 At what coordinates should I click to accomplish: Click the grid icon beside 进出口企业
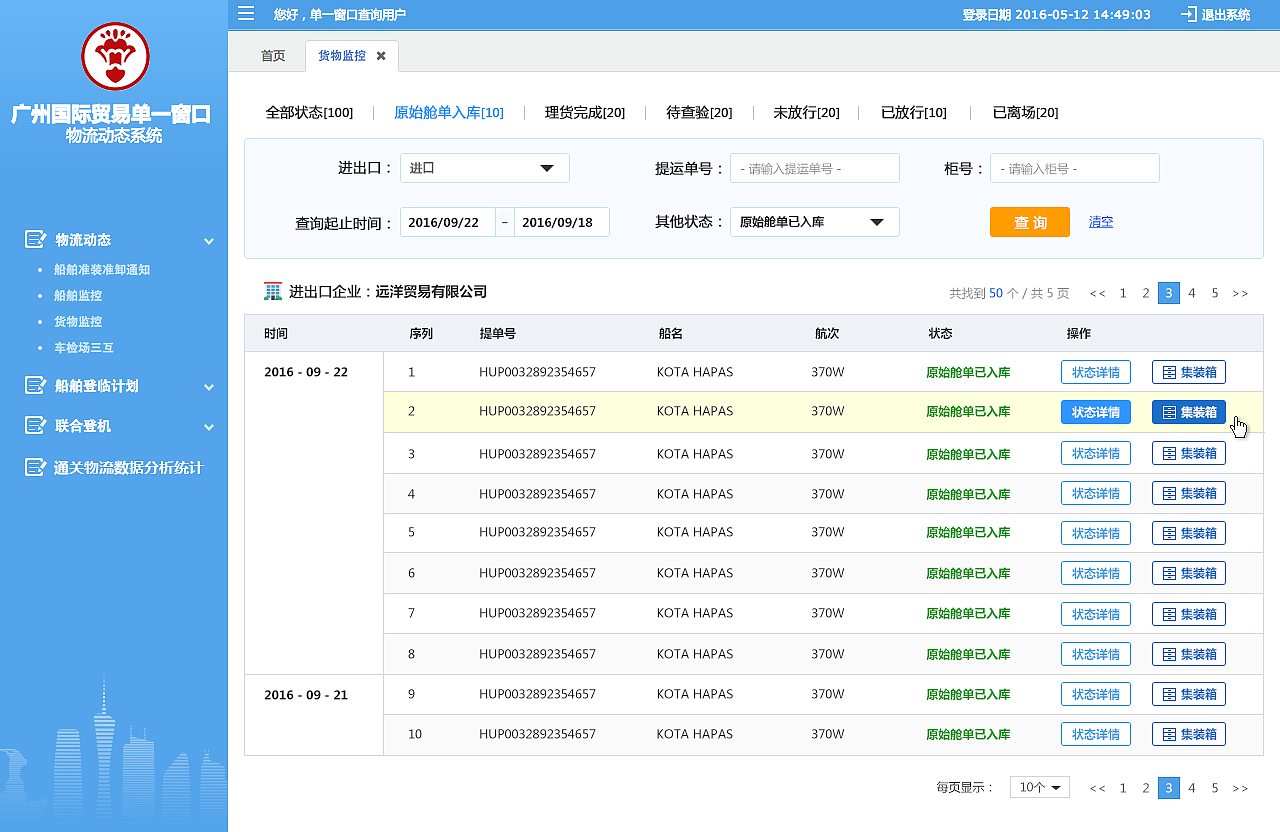click(x=273, y=291)
